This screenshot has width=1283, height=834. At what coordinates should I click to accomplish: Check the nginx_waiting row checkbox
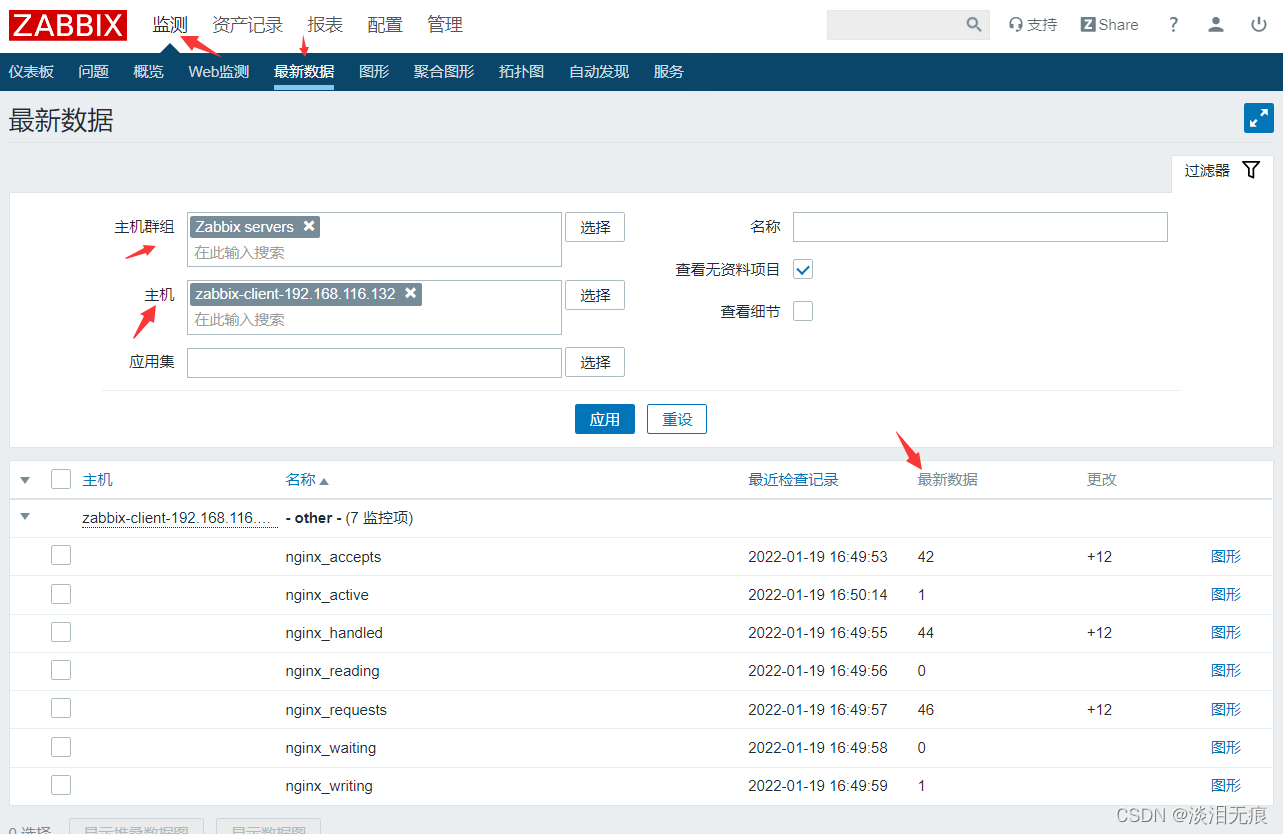[x=61, y=747]
